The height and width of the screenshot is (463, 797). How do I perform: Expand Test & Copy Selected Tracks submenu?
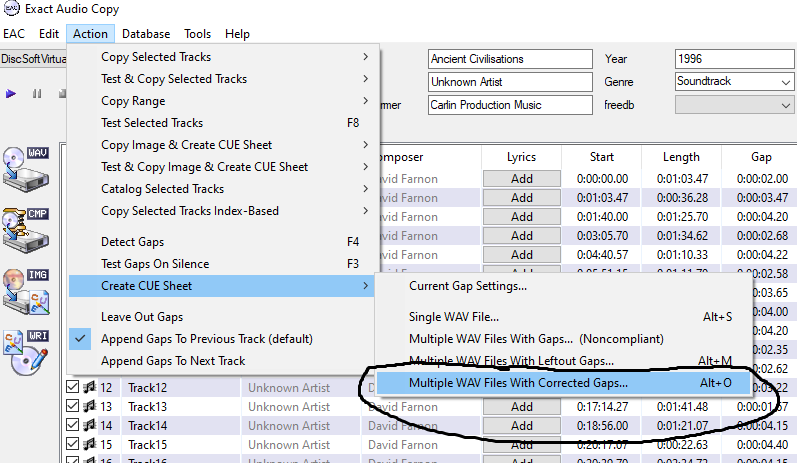coord(224,79)
